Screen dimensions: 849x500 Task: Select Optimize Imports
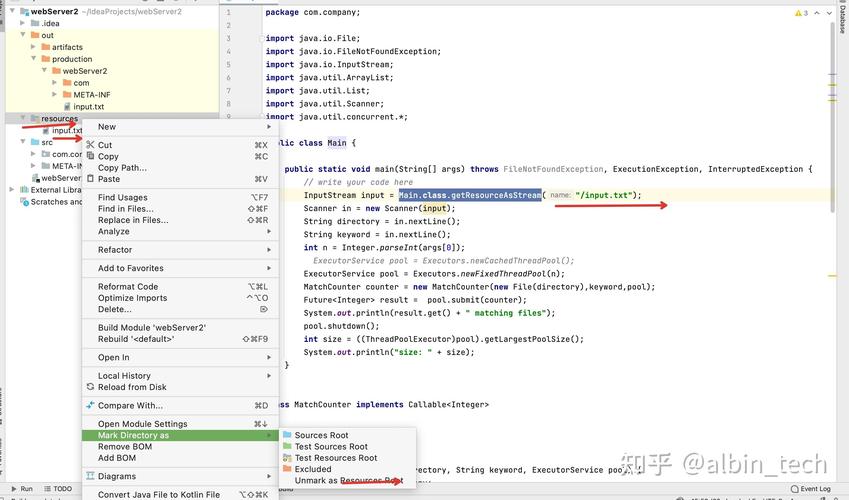[180, 298]
